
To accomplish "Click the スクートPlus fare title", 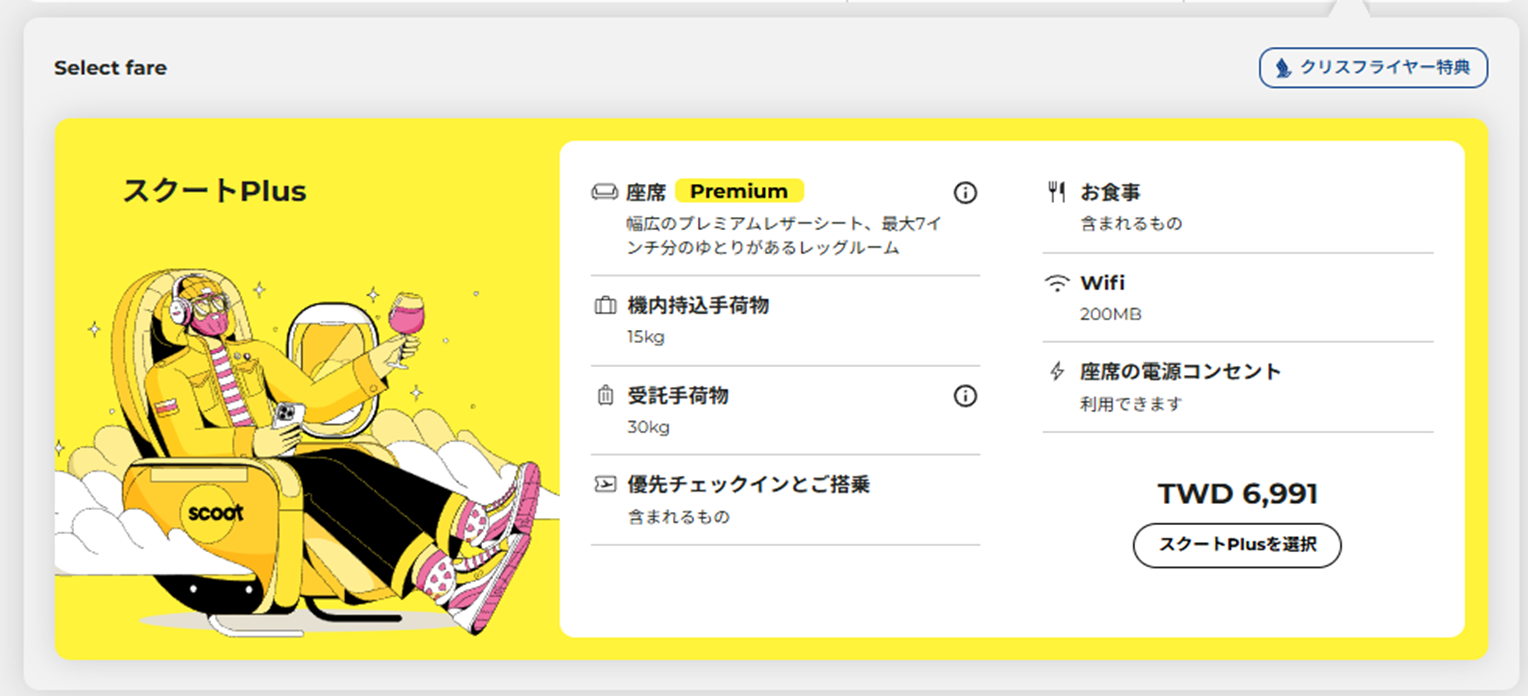I will coord(214,191).
